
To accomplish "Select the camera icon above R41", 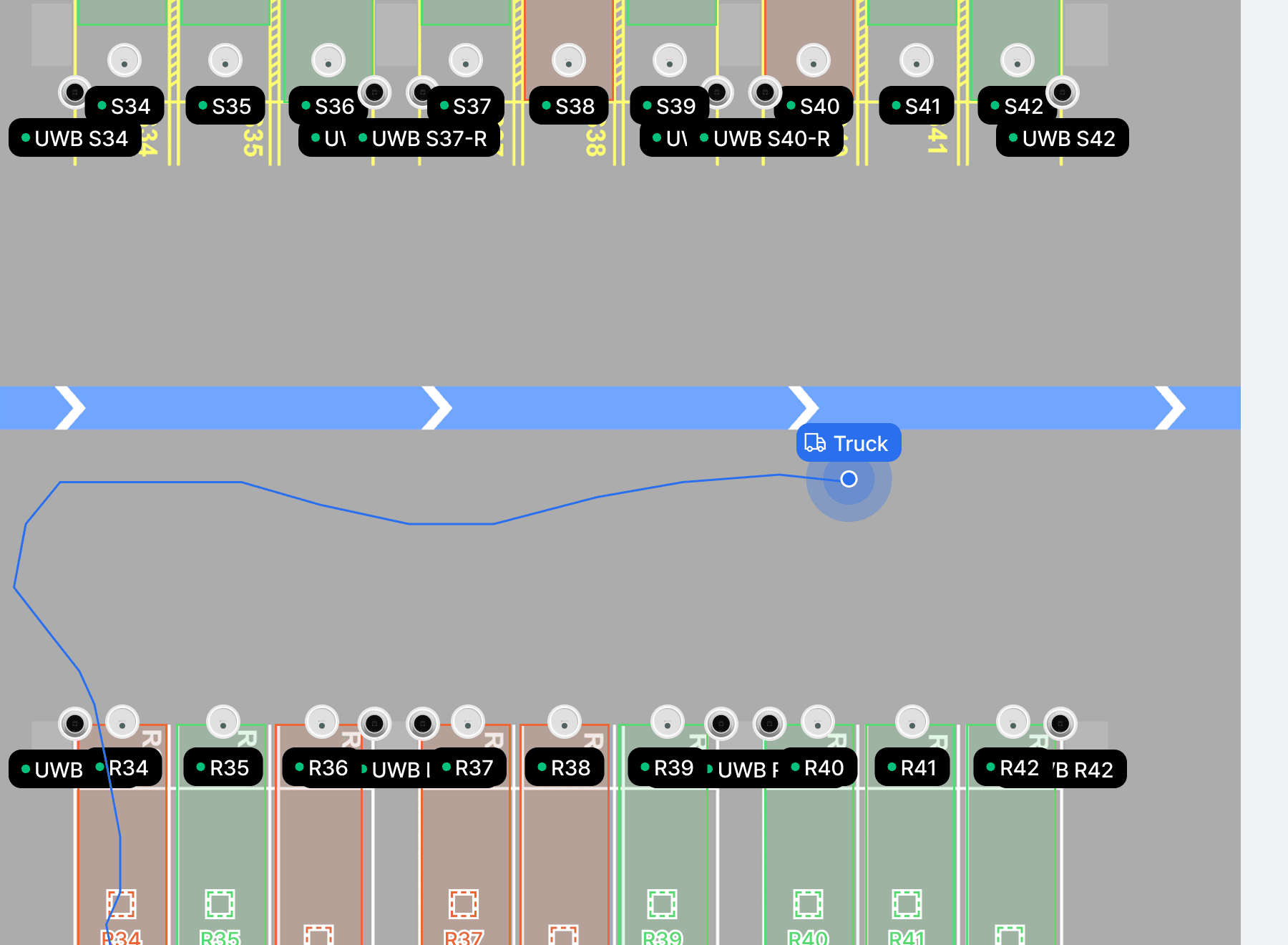I will 912,722.
